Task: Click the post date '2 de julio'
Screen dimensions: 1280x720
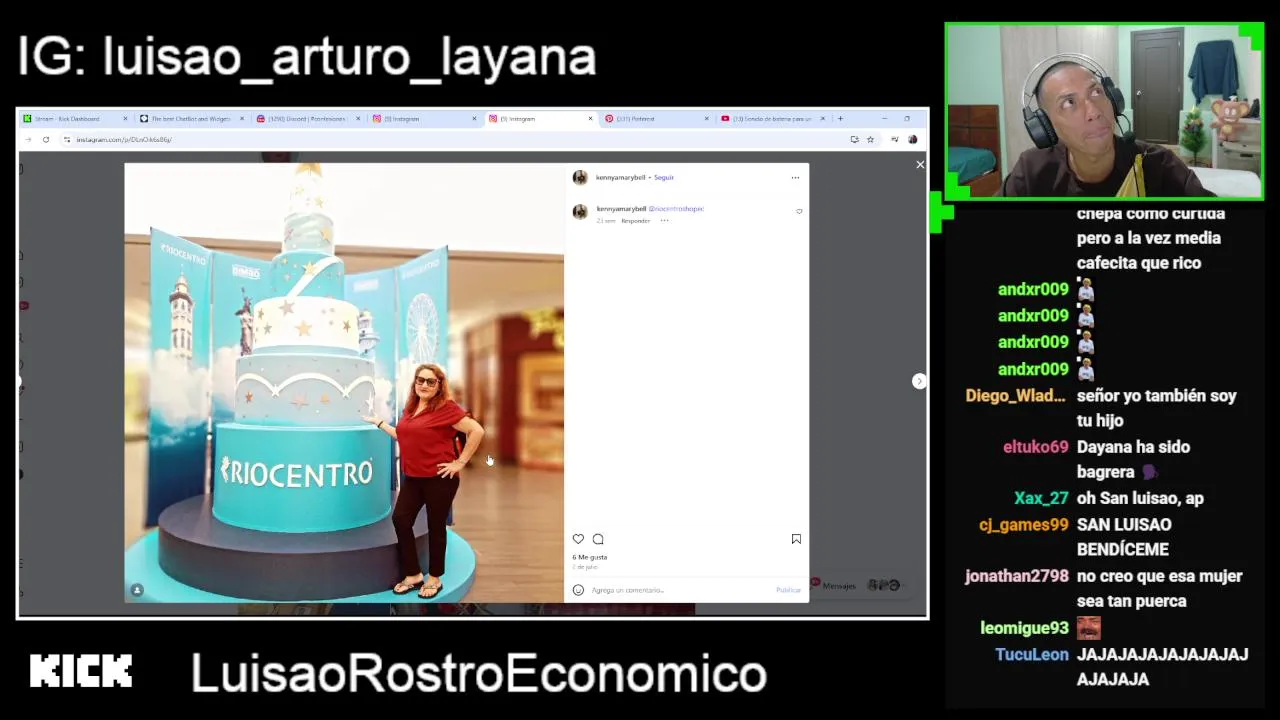Action: 585,567
